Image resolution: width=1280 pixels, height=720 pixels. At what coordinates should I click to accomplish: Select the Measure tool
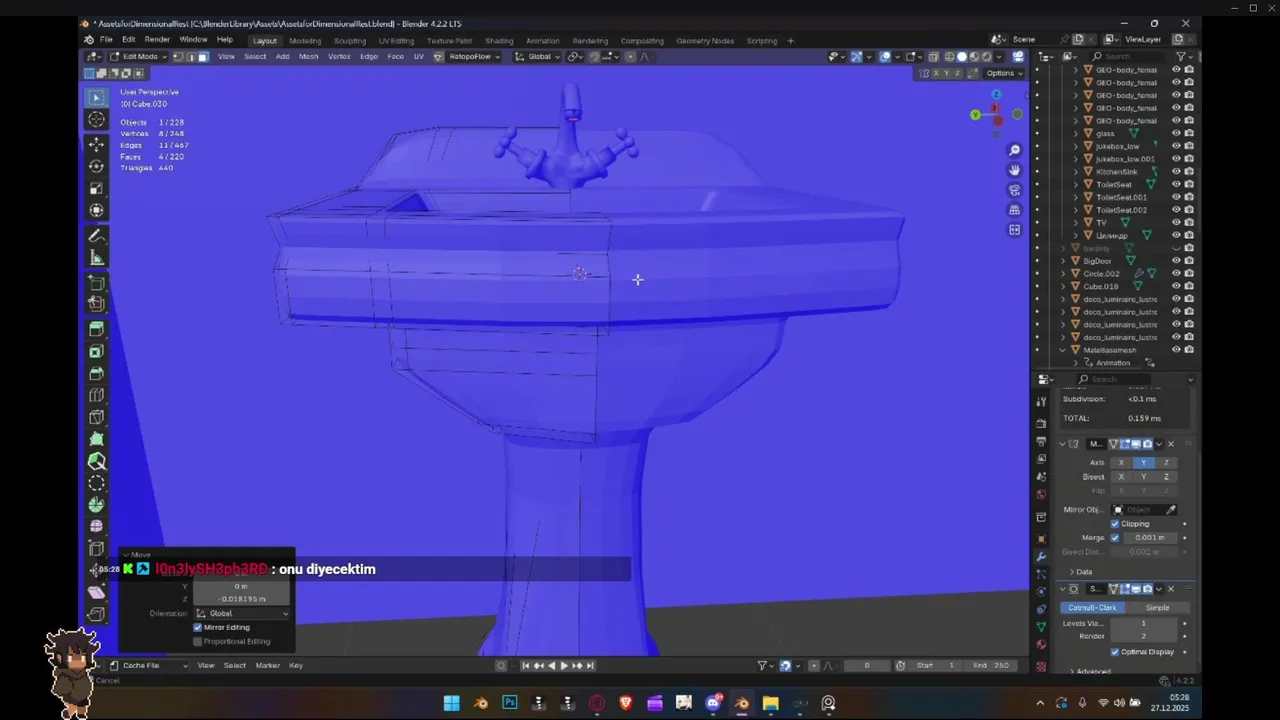pos(96,258)
